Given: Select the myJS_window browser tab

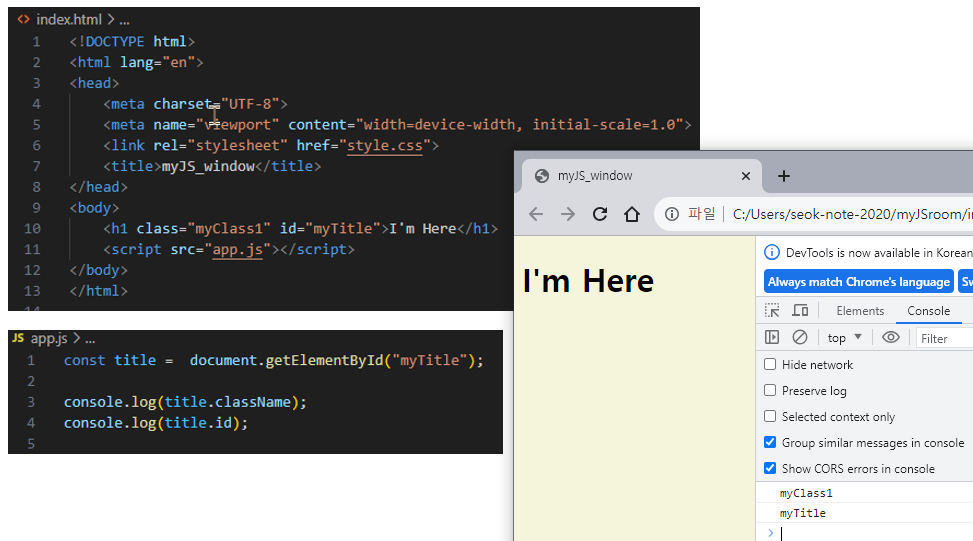Looking at the screenshot, I should 643,176.
